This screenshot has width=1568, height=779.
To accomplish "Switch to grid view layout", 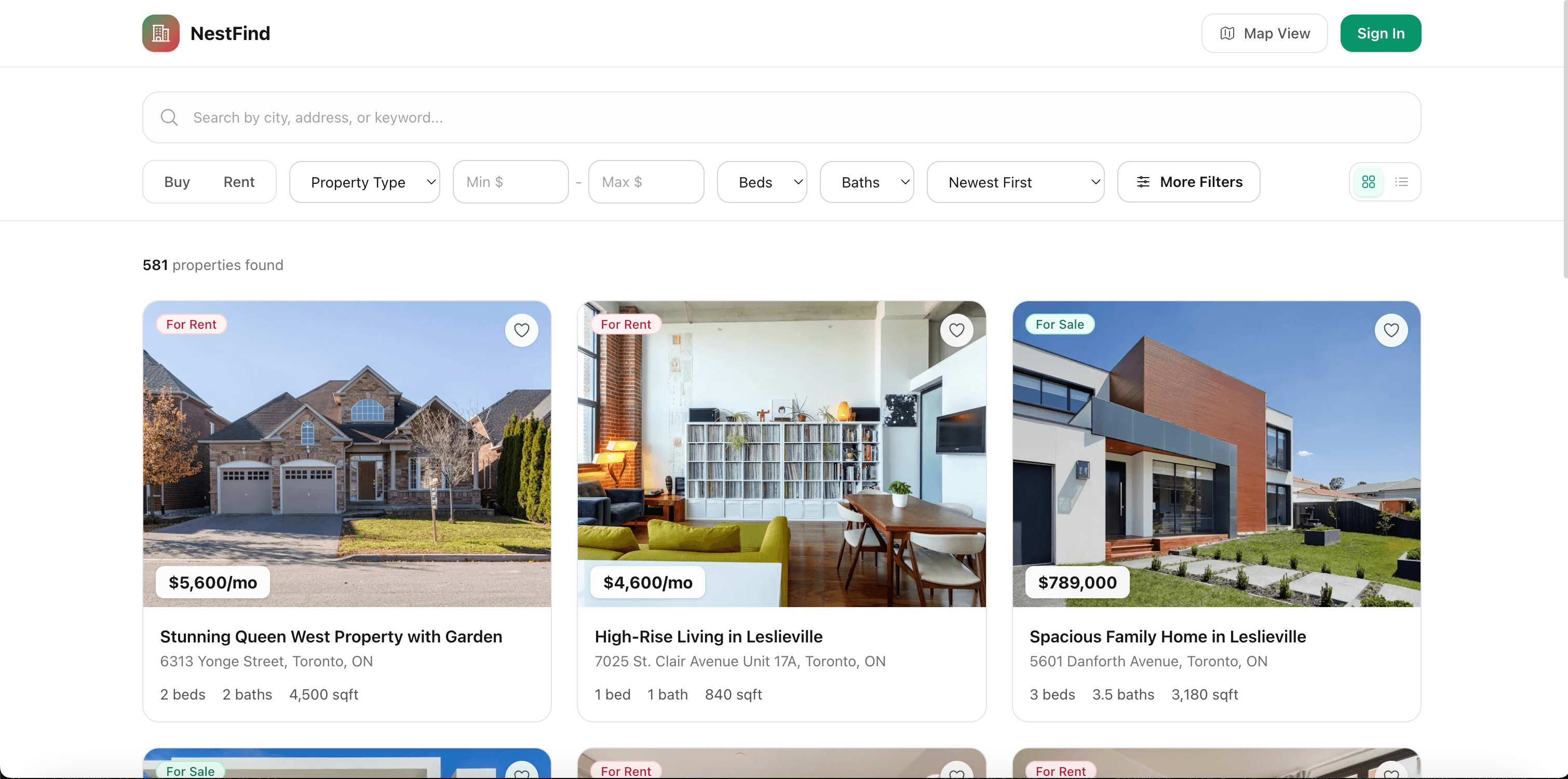I will click(1368, 181).
